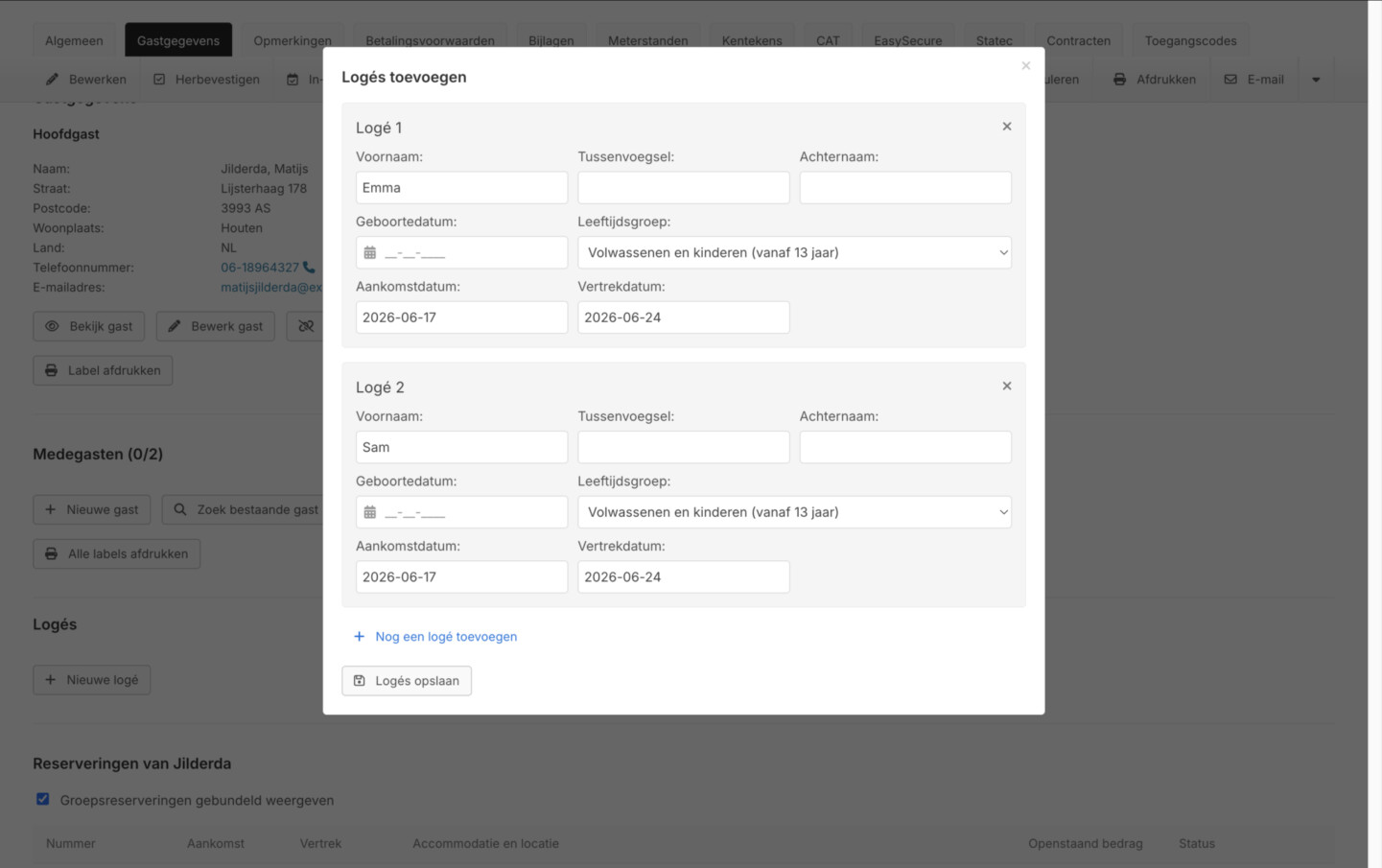1382x868 pixels.
Task: Switch to the Opmerkingen tab
Action: (x=293, y=40)
